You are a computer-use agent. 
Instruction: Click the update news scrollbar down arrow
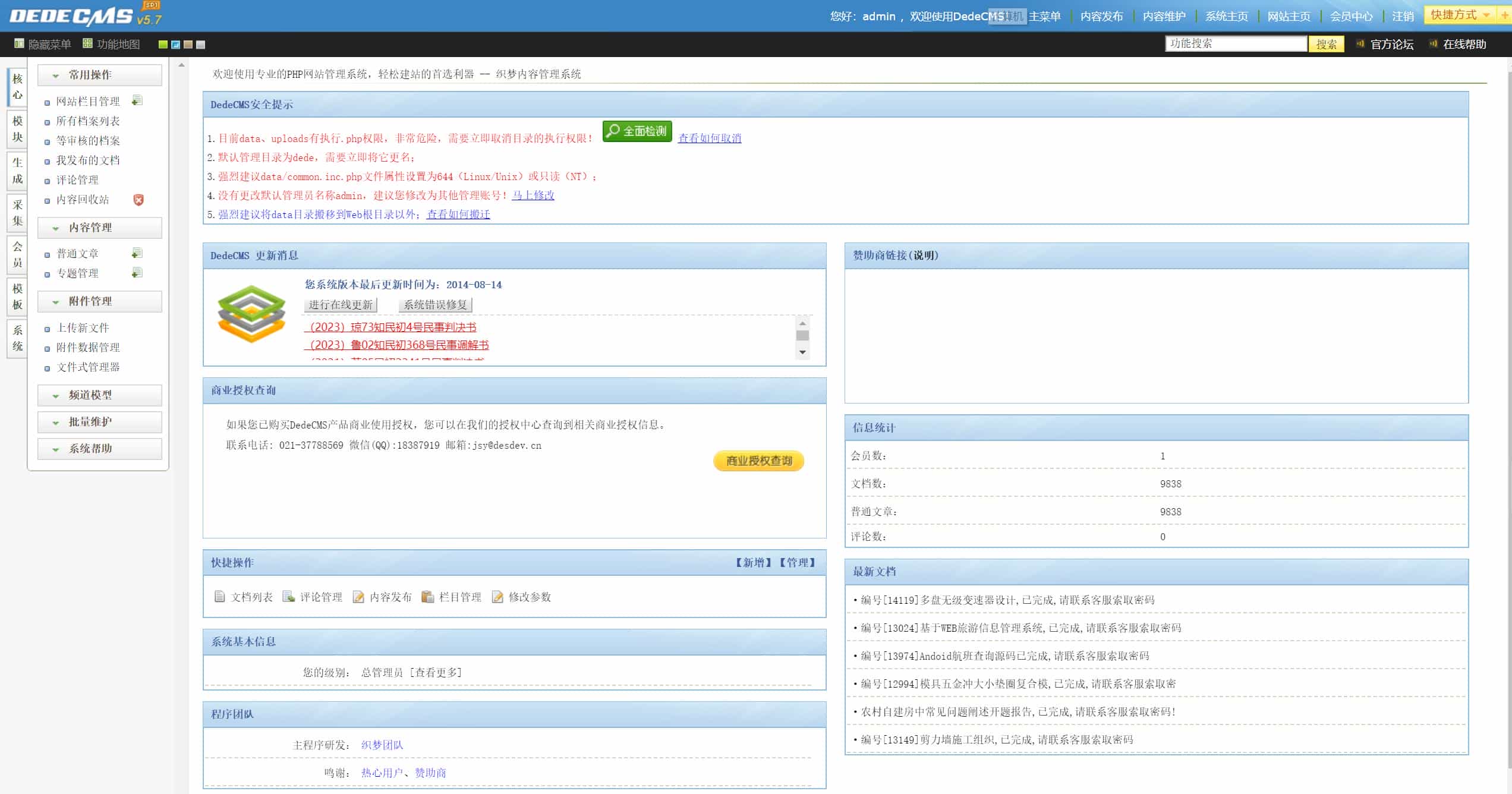[x=802, y=352]
